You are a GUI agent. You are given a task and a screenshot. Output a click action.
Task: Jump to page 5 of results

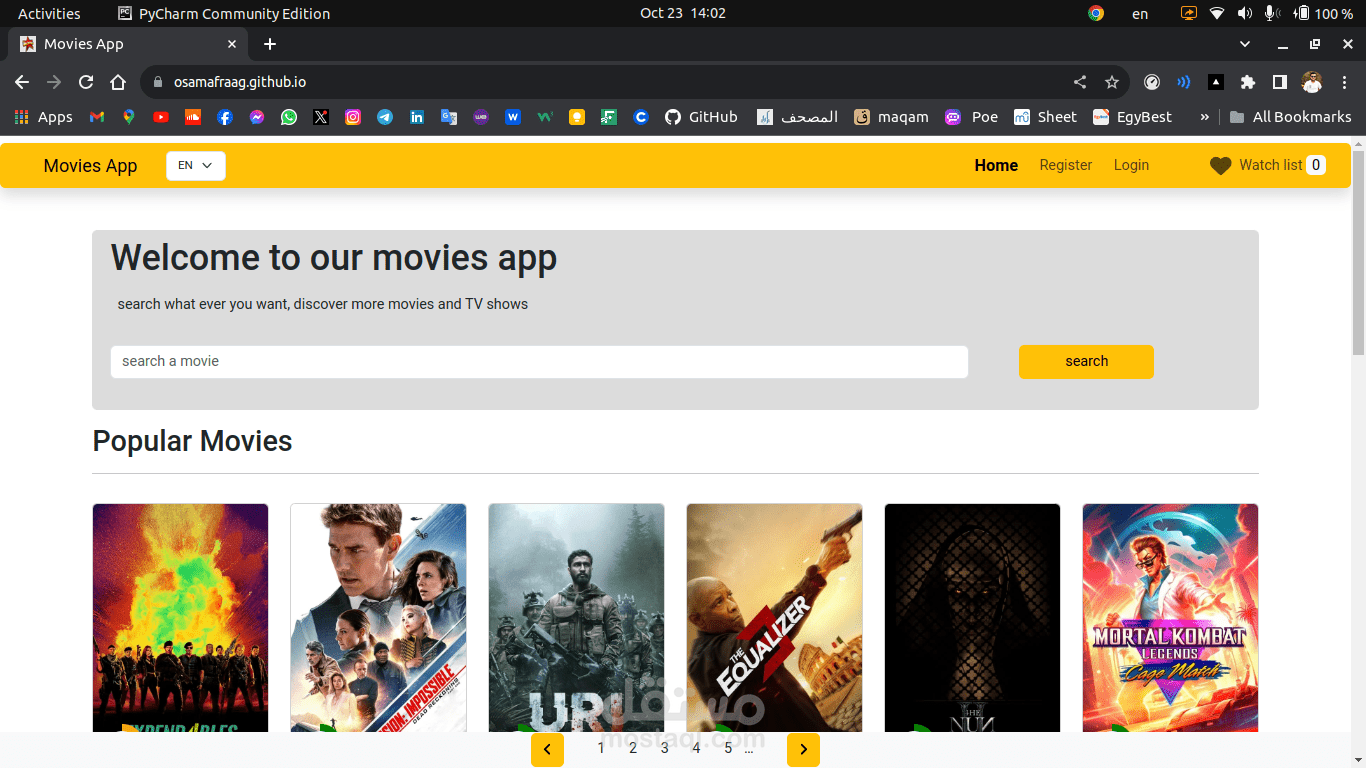point(728,748)
